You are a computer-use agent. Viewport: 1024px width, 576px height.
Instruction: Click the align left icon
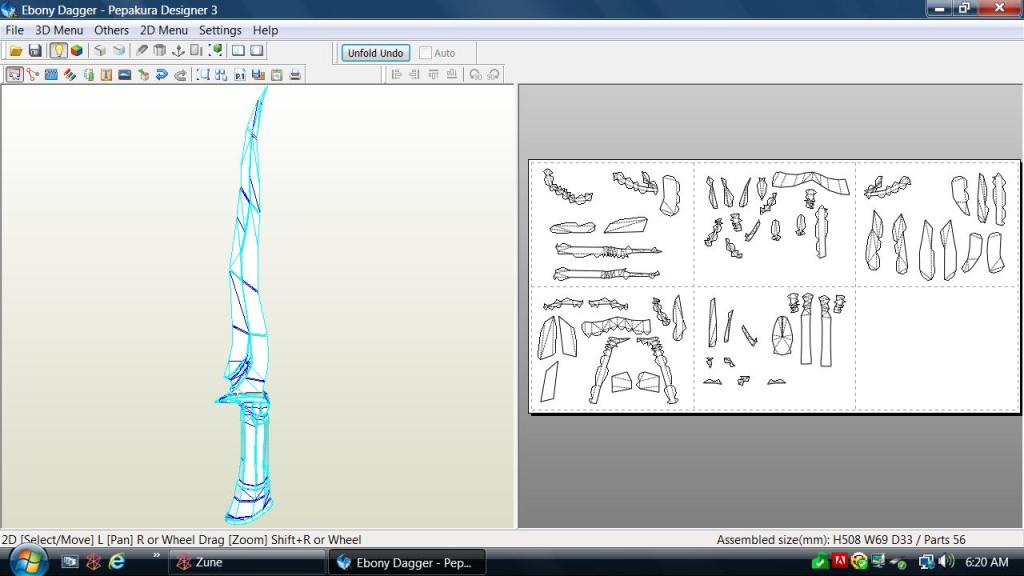[396, 74]
